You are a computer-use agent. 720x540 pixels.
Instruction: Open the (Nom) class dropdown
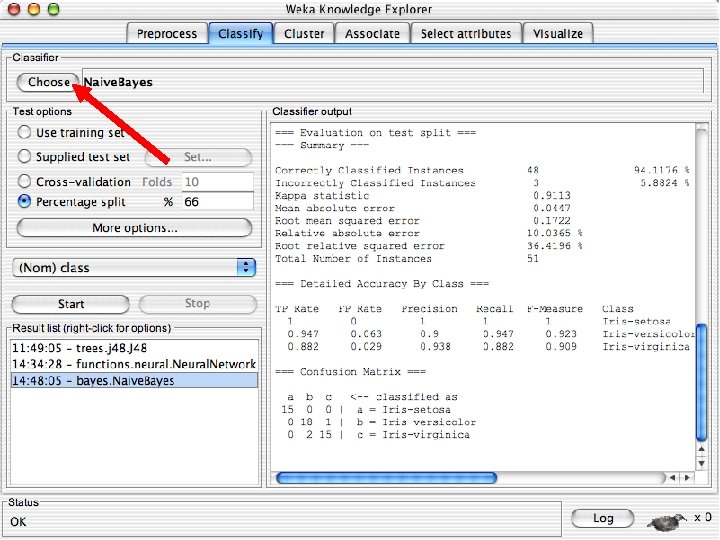click(134, 267)
